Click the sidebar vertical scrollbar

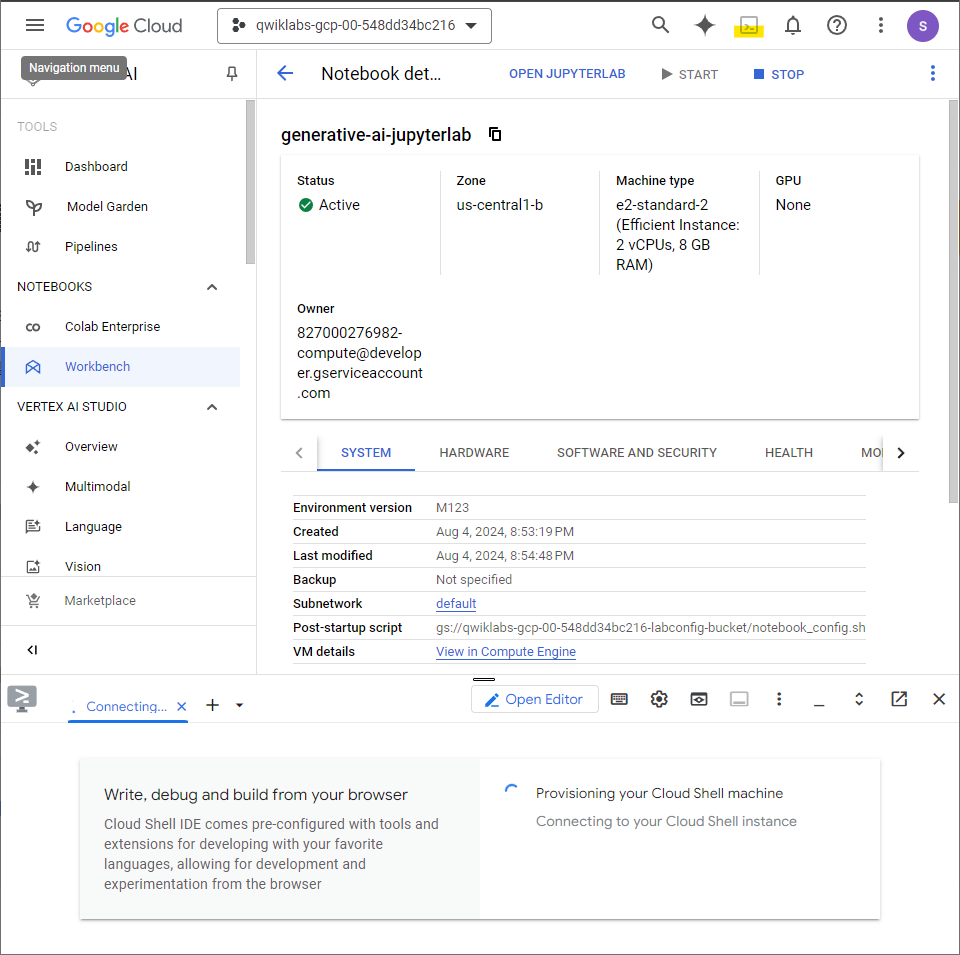click(250, 182)
